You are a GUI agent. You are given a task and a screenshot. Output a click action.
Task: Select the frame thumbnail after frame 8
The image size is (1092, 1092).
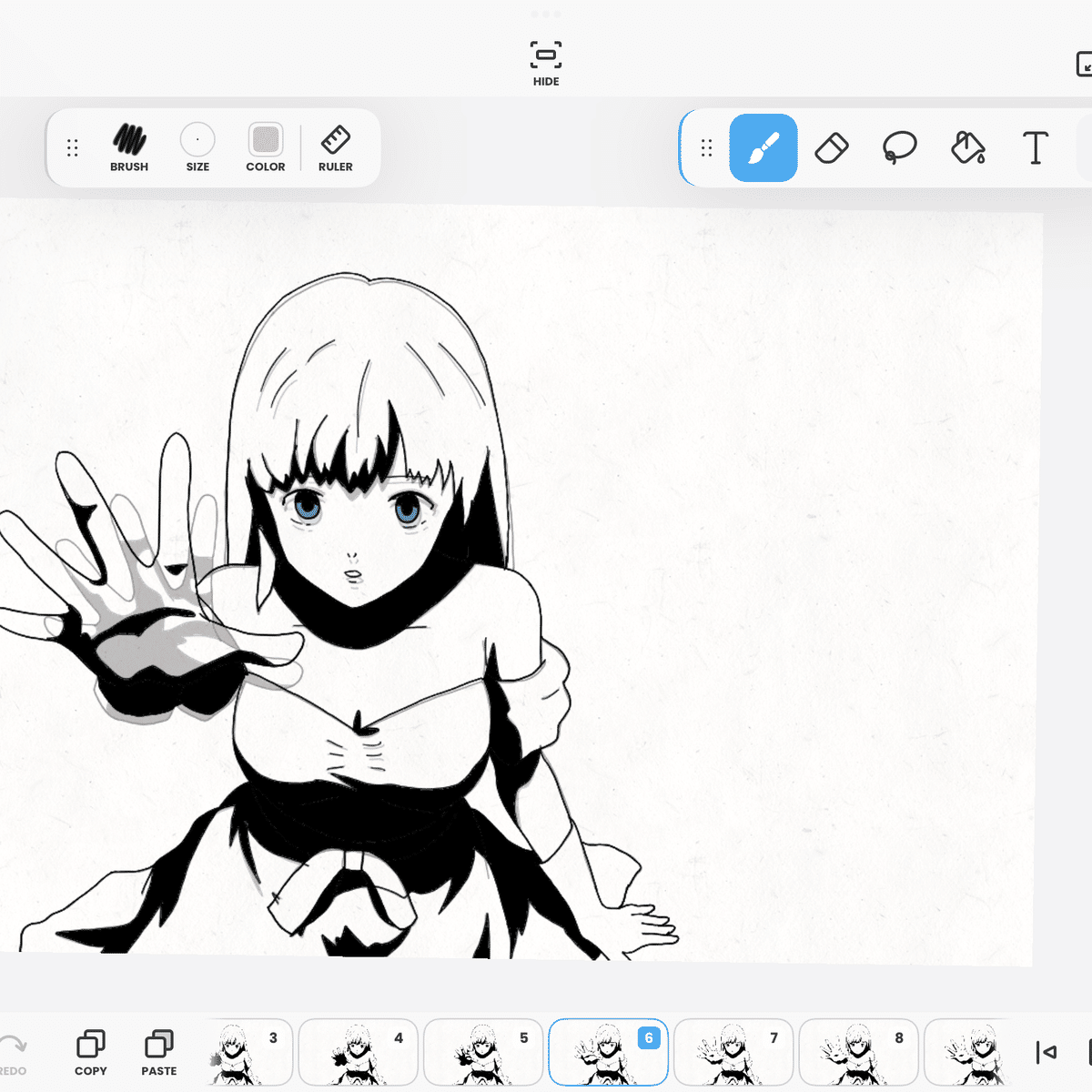[967, 1052]
